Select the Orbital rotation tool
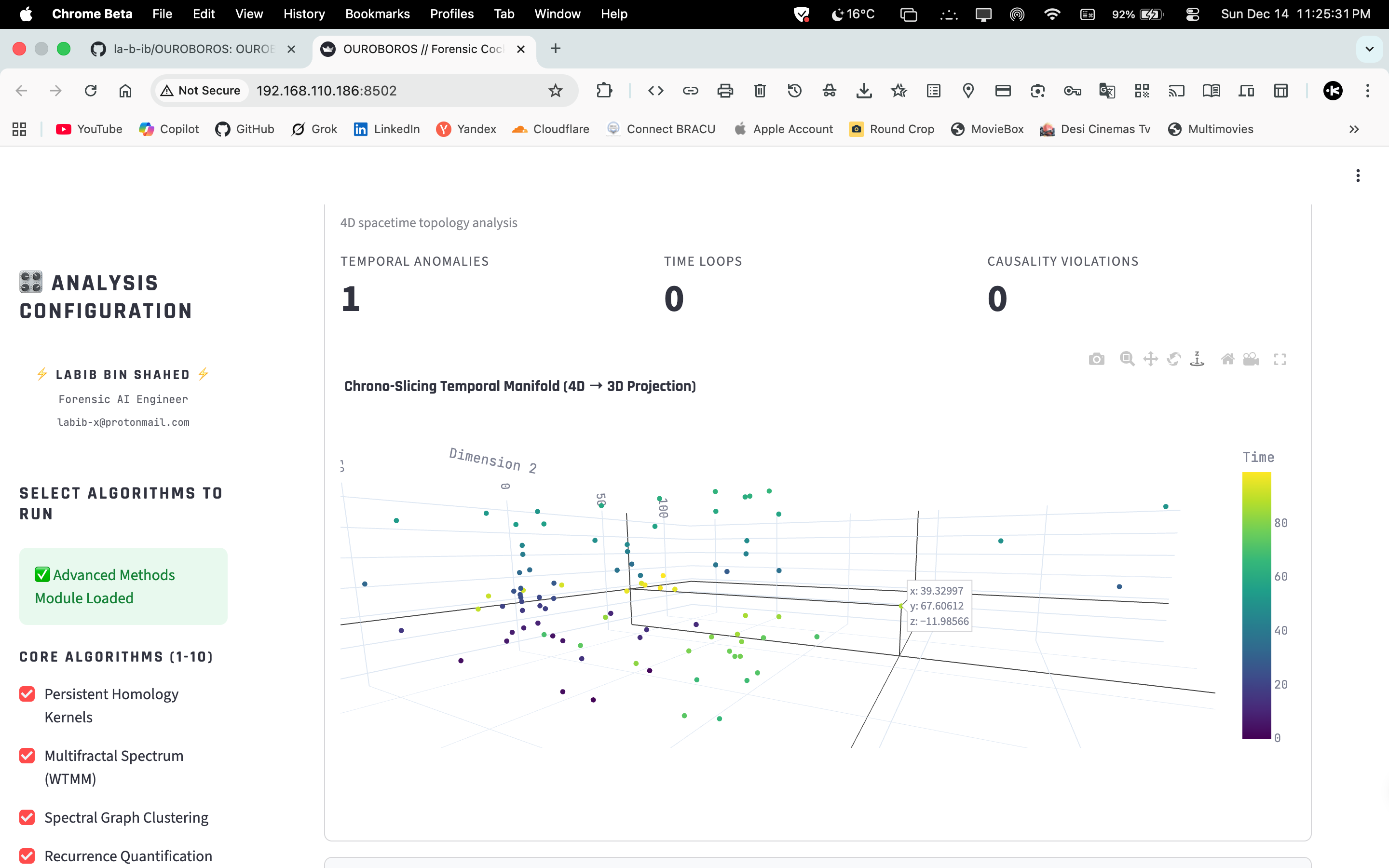Viewport: 1389px width, 868px height. pyautogui.click(x=1174, y=359)
